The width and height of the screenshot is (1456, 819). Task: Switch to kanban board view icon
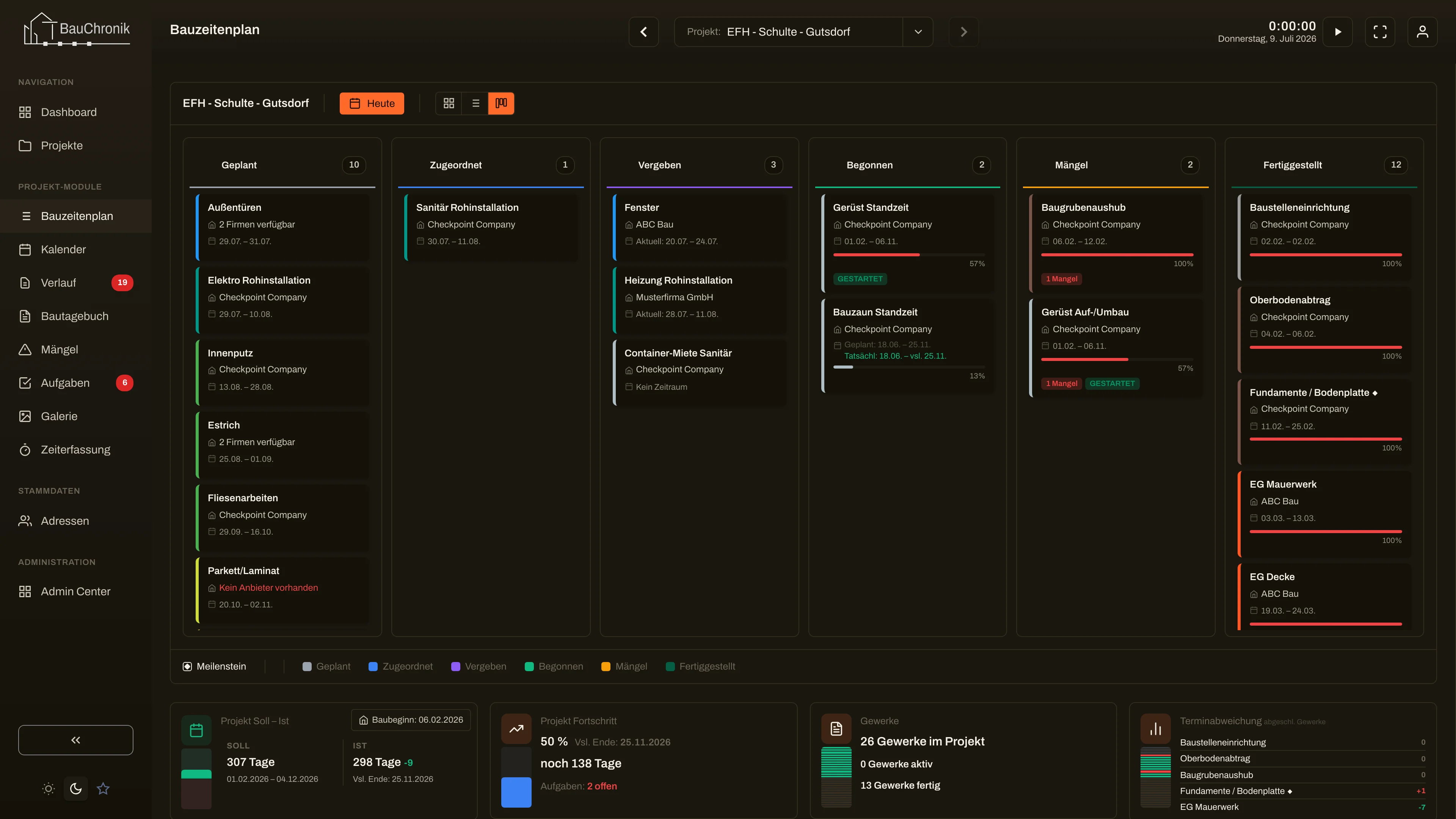(x=501, y=104)
